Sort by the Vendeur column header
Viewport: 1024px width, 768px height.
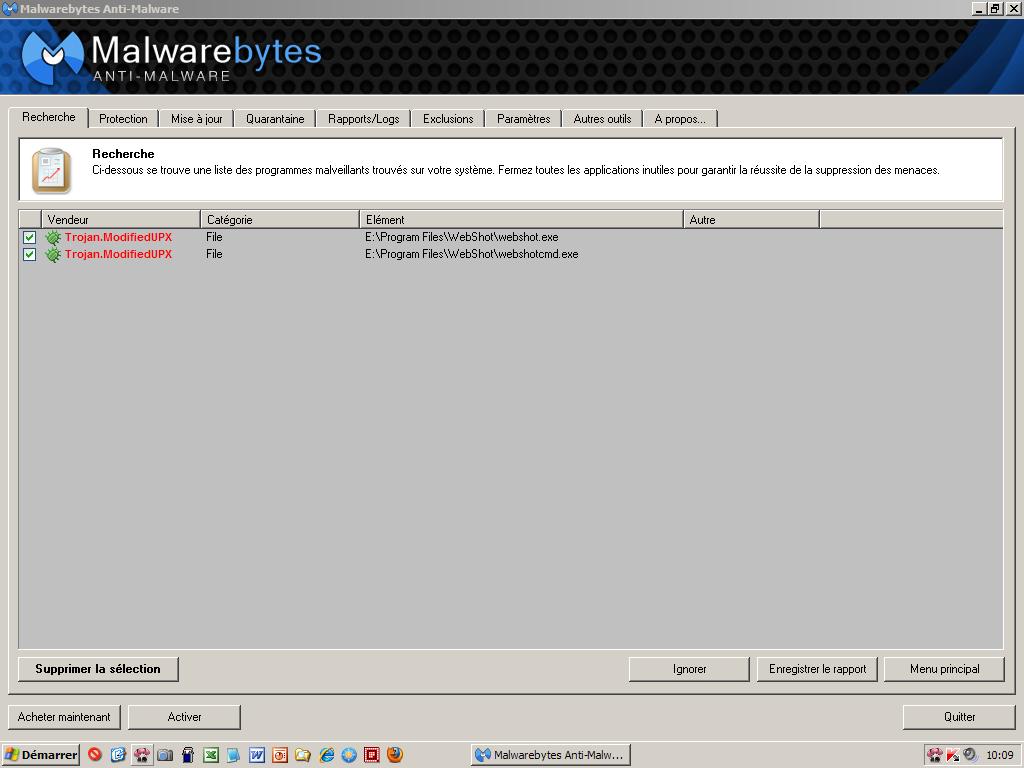(121, 219)
